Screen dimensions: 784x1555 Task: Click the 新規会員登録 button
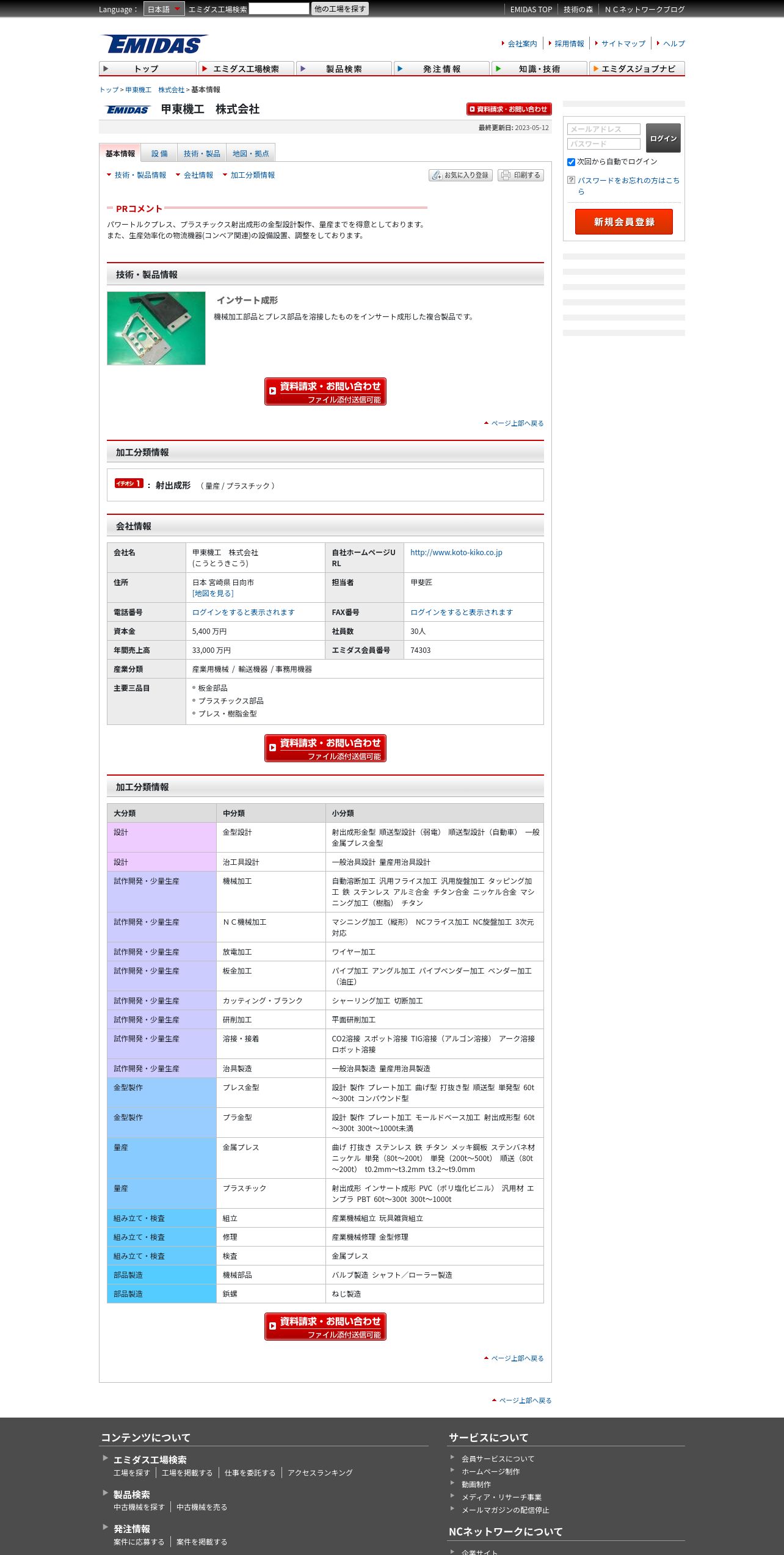[624, 222]
